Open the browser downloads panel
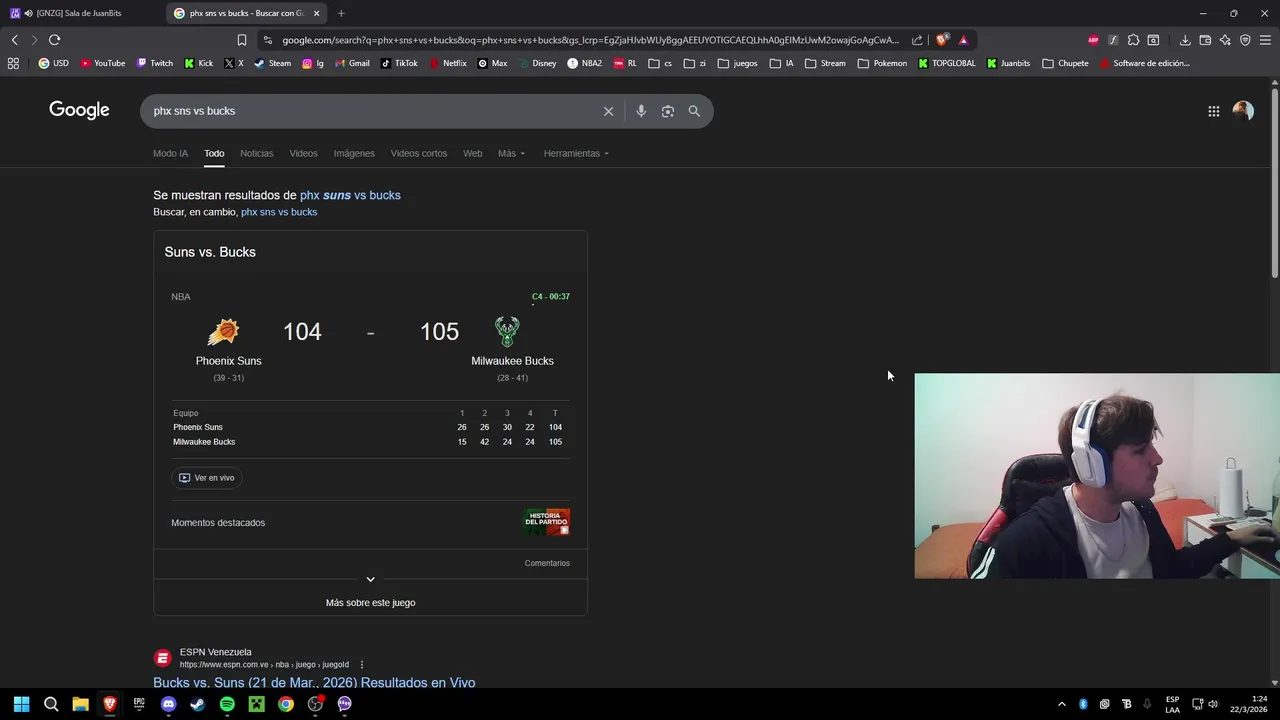 point(1185,40)
